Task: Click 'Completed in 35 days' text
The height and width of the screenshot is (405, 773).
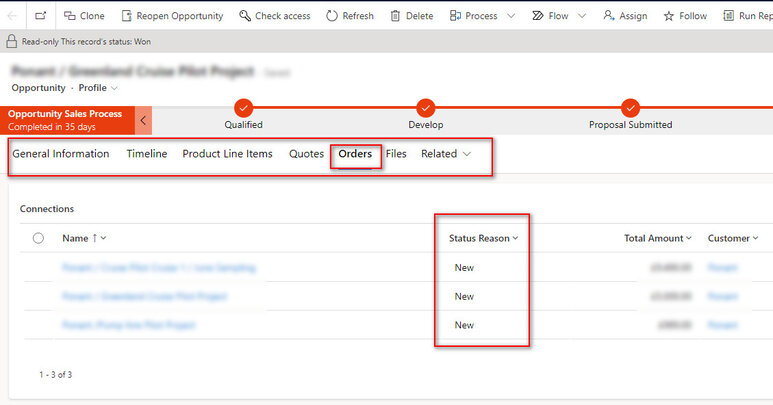Action: [x=52, y=127]
